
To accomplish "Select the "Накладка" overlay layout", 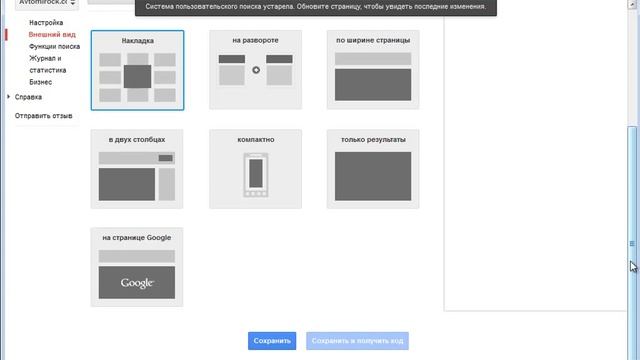I will tap(137, 70).
